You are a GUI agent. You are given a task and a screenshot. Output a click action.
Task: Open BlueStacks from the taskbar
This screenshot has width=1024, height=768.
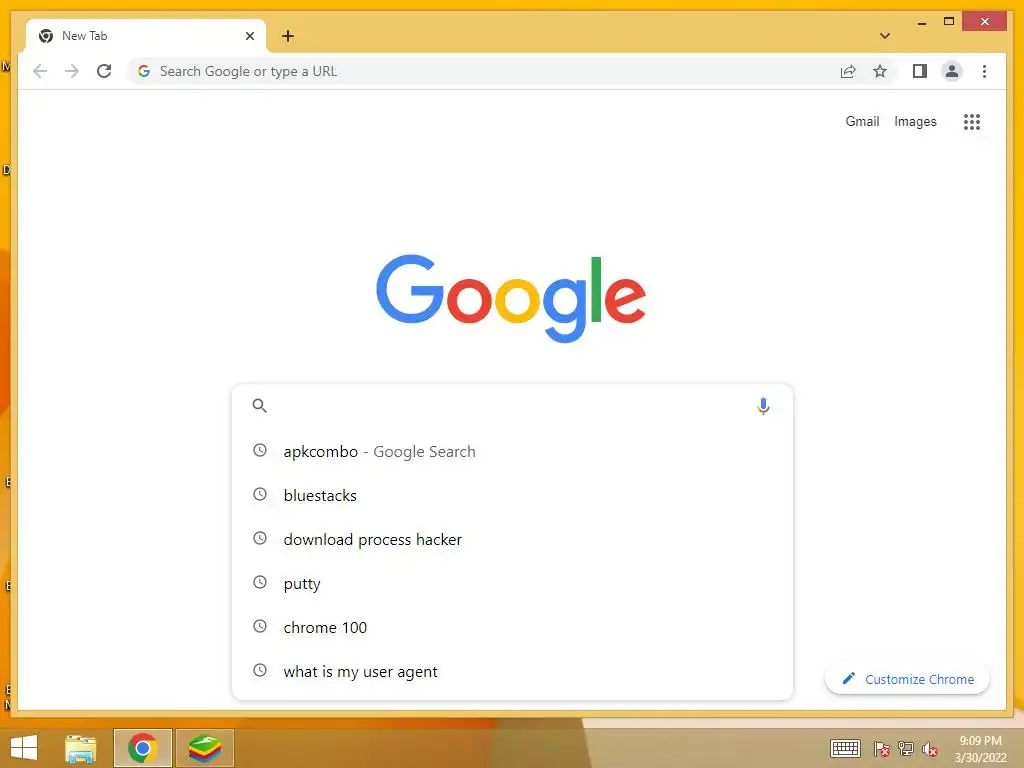pos(204,748)
